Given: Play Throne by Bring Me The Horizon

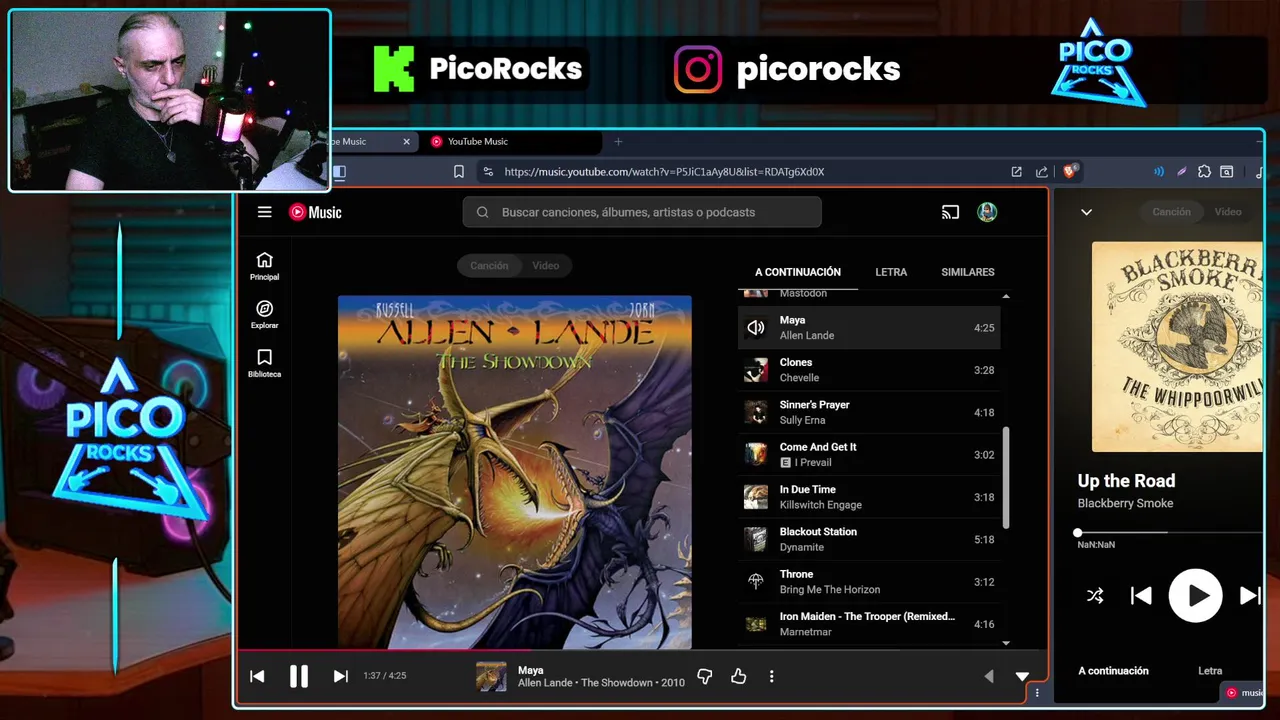Looking at the screenshot, I should click(x=869, y=582).
